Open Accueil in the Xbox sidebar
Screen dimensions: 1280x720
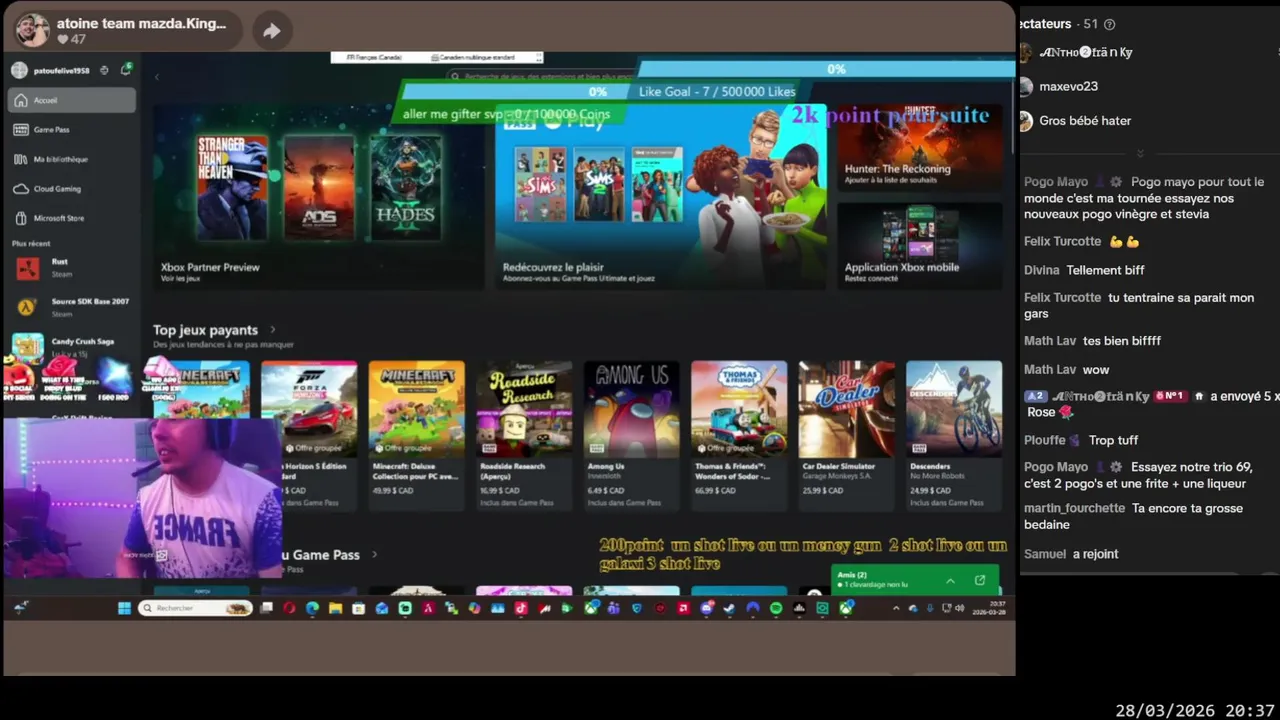(72, 100)
